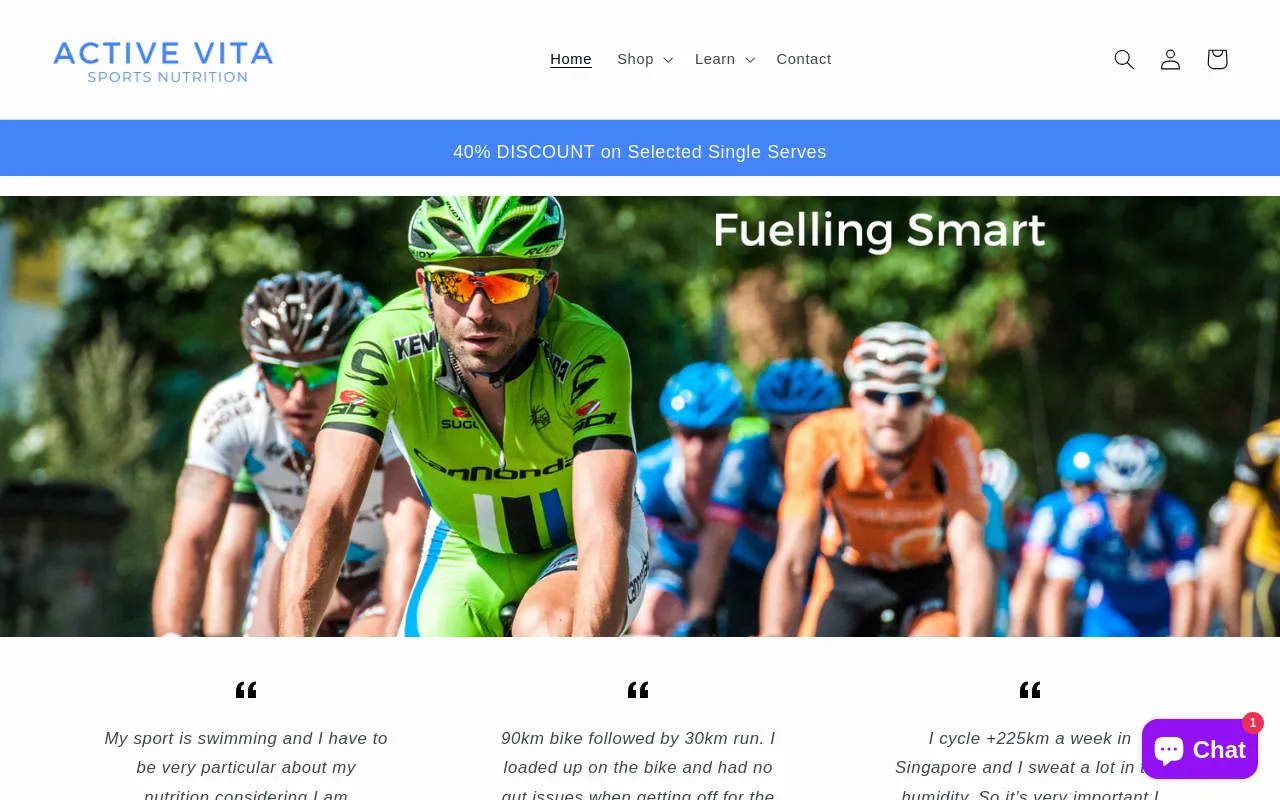Click chevron arrow next to Shop

(668, 60)
